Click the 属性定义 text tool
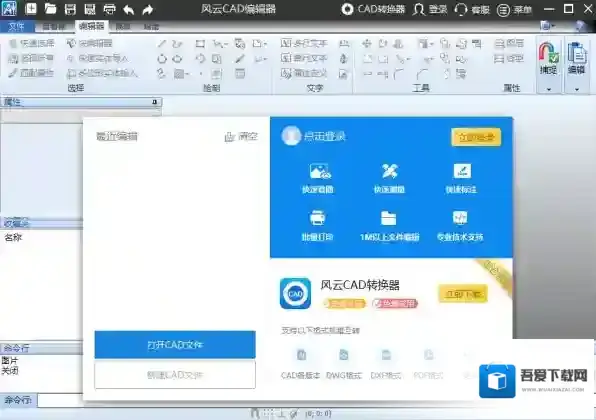This screenshot has width=596, height=420. coord(304,73)
